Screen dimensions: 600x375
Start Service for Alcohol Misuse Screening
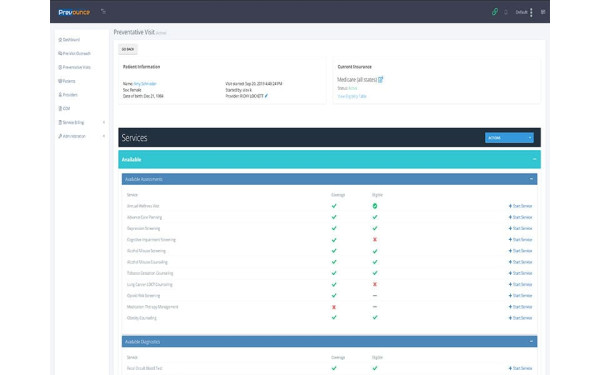coord(520,251)
